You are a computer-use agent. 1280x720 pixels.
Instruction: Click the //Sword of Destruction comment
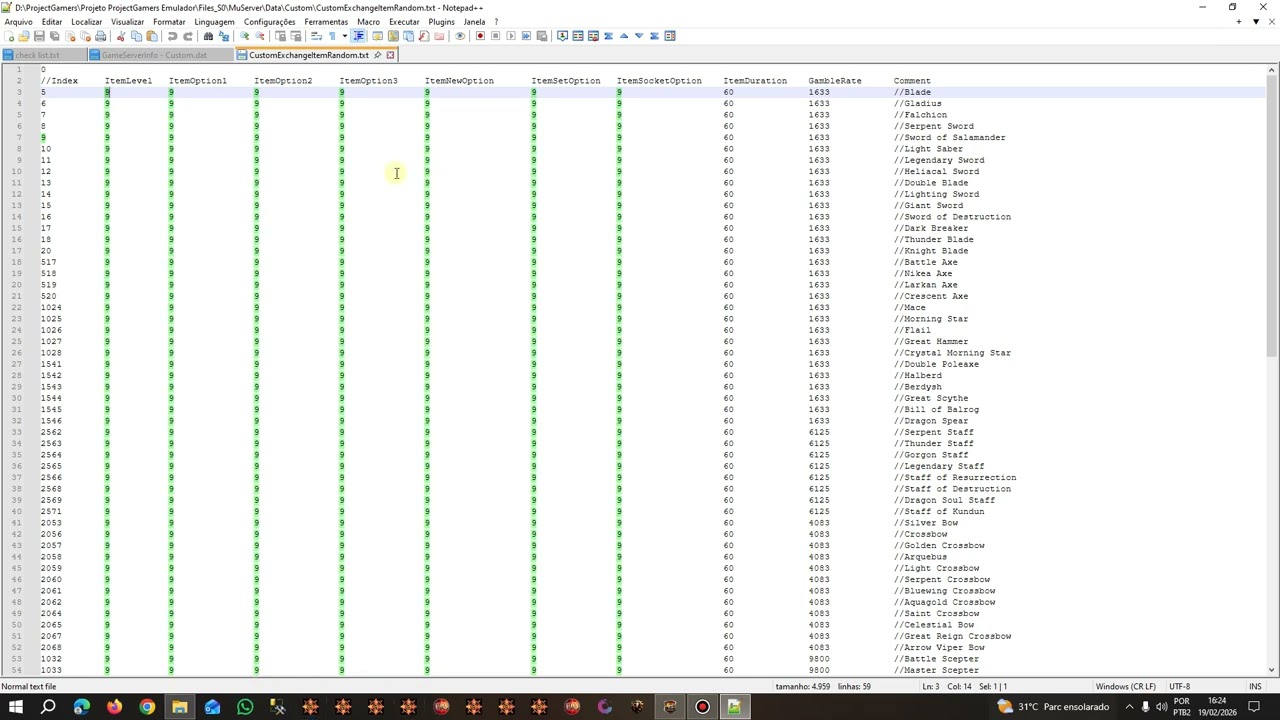pyautogui.click(x=952, y=217)
